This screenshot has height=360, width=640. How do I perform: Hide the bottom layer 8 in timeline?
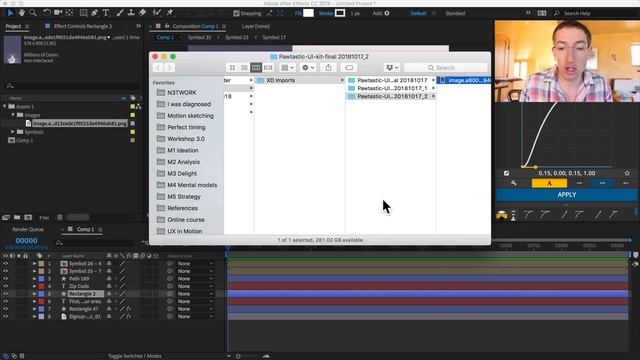tap(6, 316)
